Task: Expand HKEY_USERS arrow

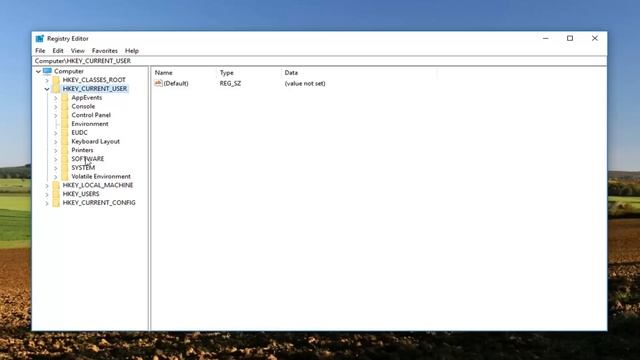Action: tap(47, 194)
